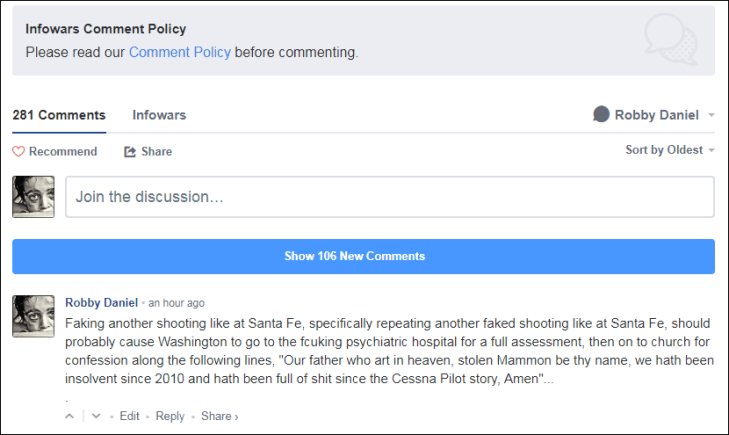Open Robby Daniel's profile from the comment author name
This screenshot has width=729, height=435.
coord(101,302)
